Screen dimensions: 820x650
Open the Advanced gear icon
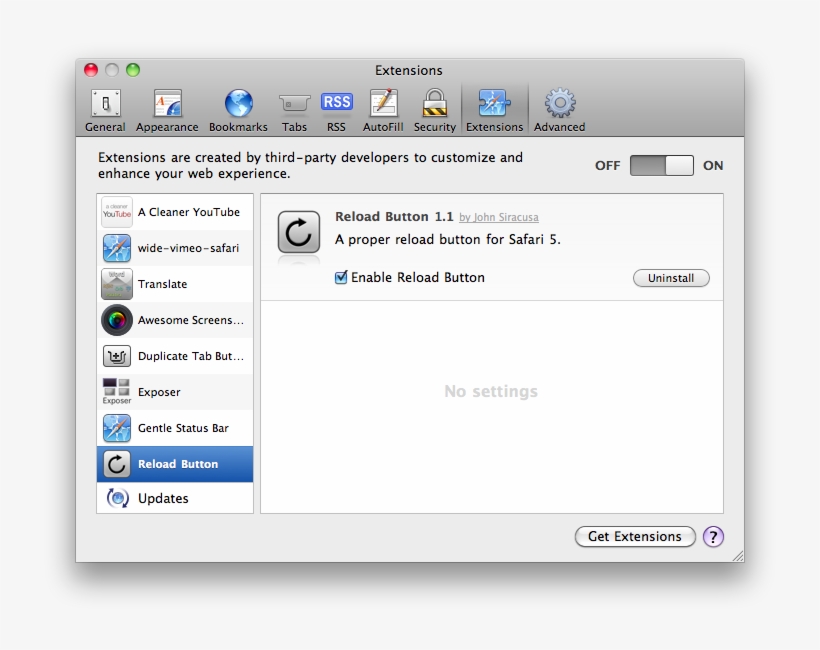[x=560, y=102]
